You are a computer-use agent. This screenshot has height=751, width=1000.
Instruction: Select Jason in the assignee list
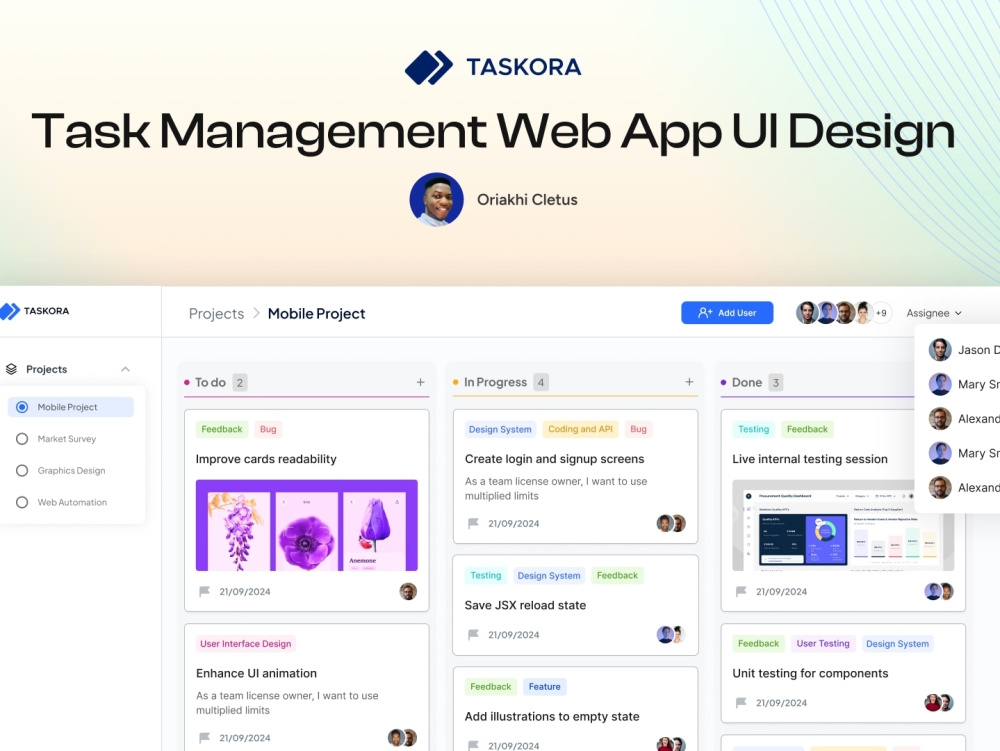pos(964,350)
